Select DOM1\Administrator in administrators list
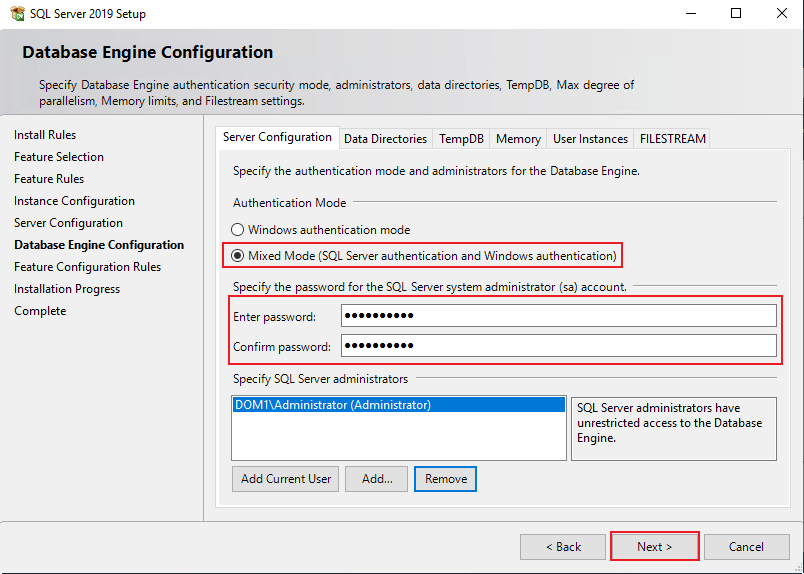804x574 pixels. [398, 405]
